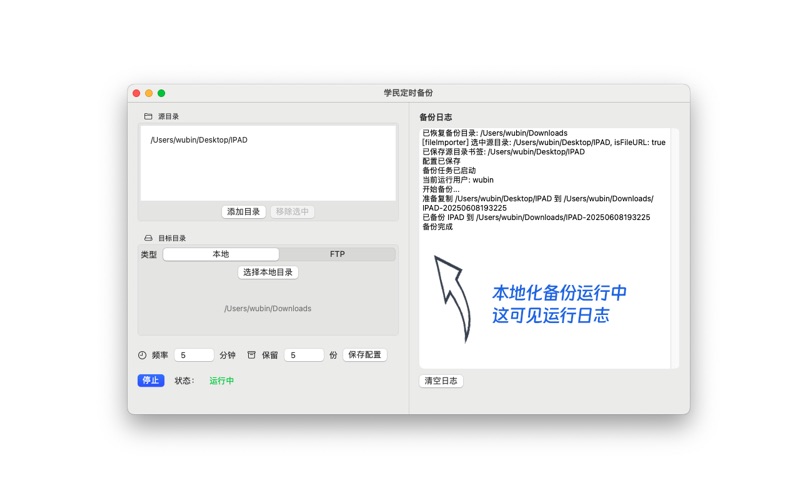This screenshot has height=500, width=800.
Task: Click the clock icon next to 频率
Action: 142,355
